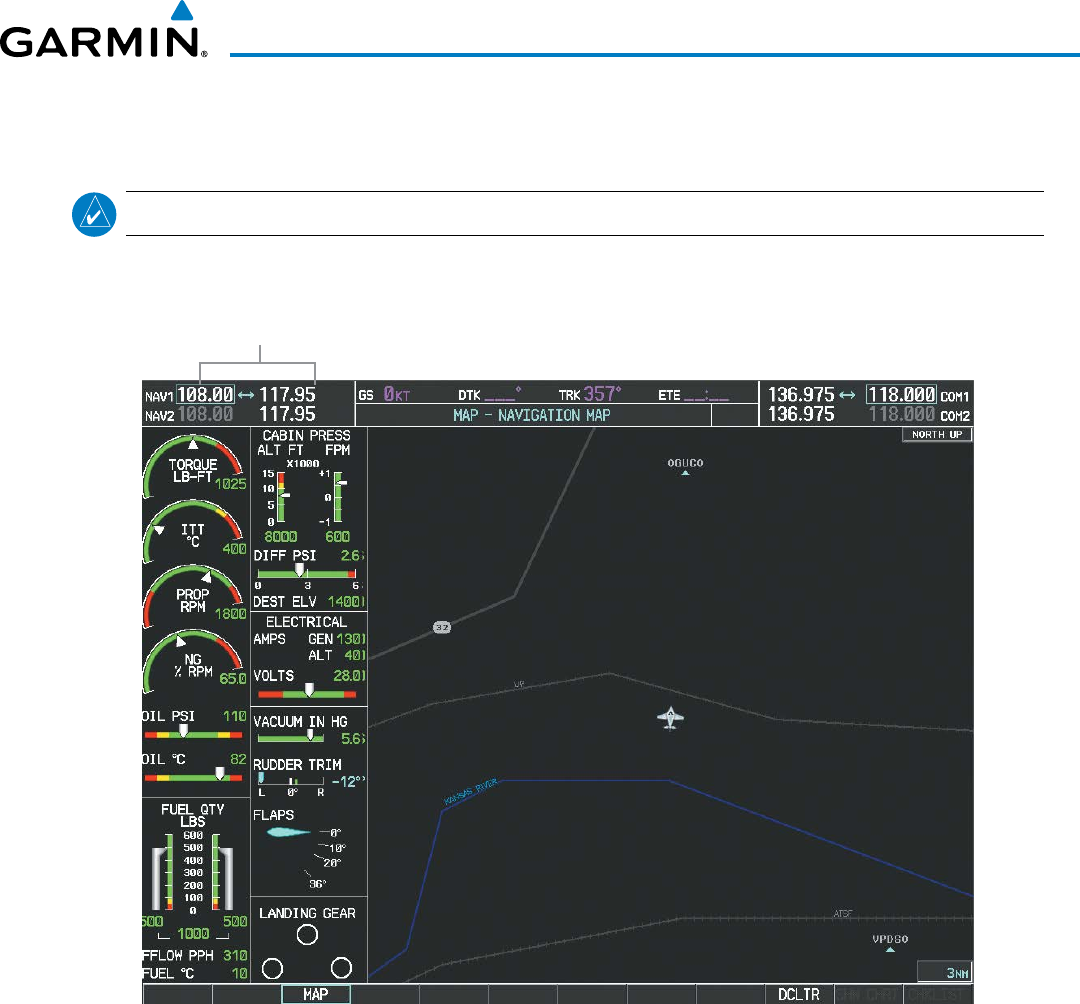Viewport: 1080px width, 1004px height.
Task: Click the COM frequency transfer arrow
Action: [x=847, y=395]
